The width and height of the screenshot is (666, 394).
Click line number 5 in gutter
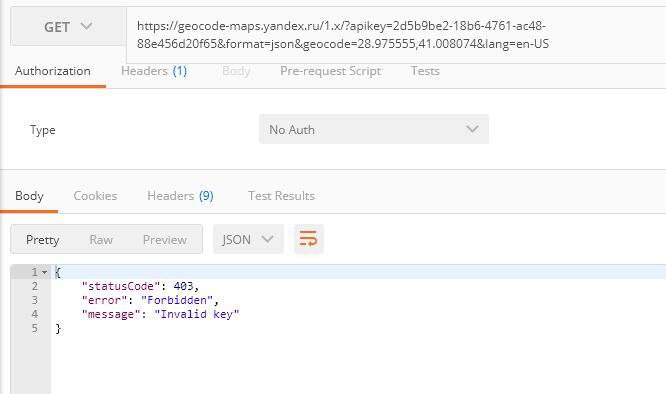coord(34,328)
